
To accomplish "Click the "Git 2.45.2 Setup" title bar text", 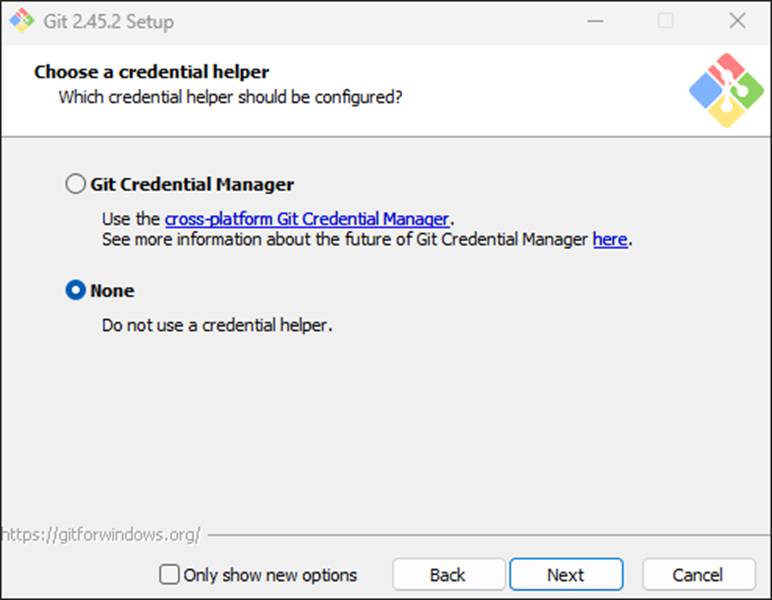I will click(110, 21).
